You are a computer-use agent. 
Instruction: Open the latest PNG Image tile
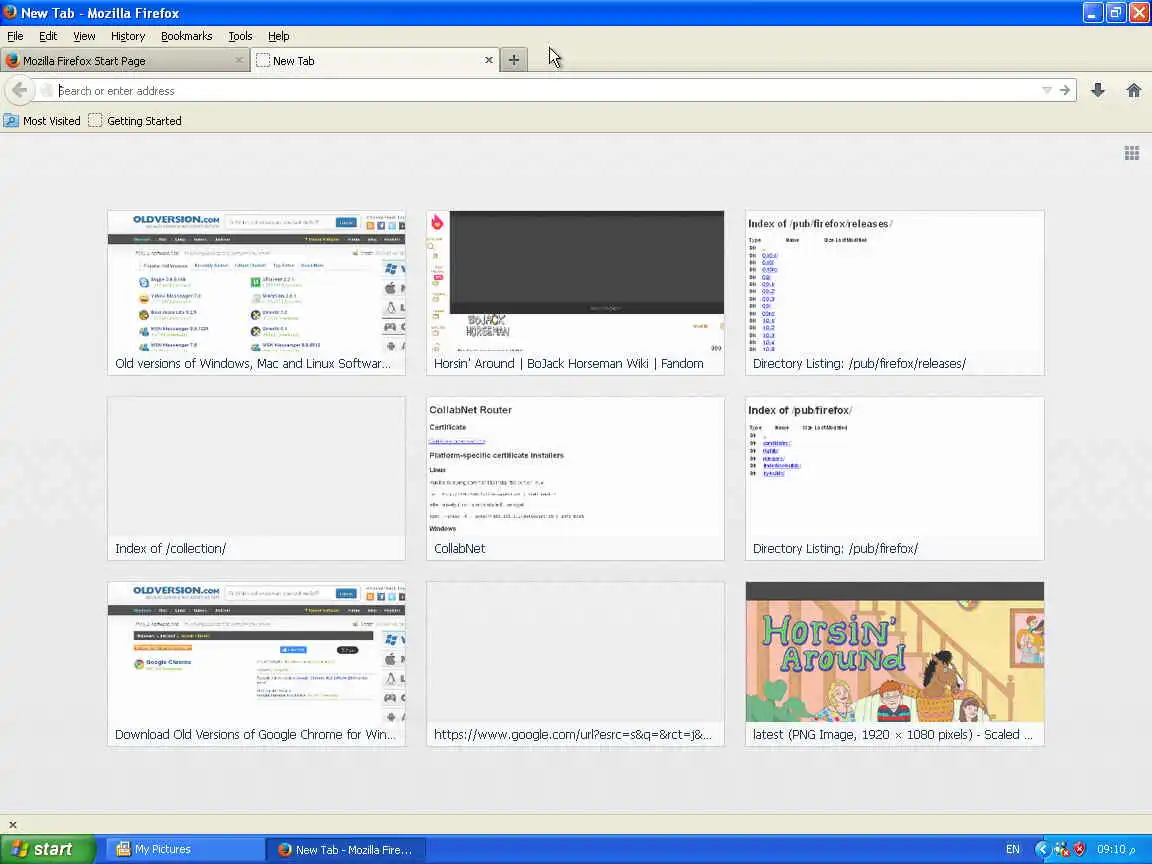pyautogui.click(x=895, y=664)
